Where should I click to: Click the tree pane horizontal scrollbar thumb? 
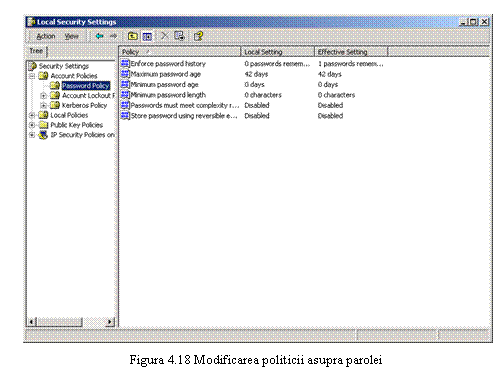point(60,322)
